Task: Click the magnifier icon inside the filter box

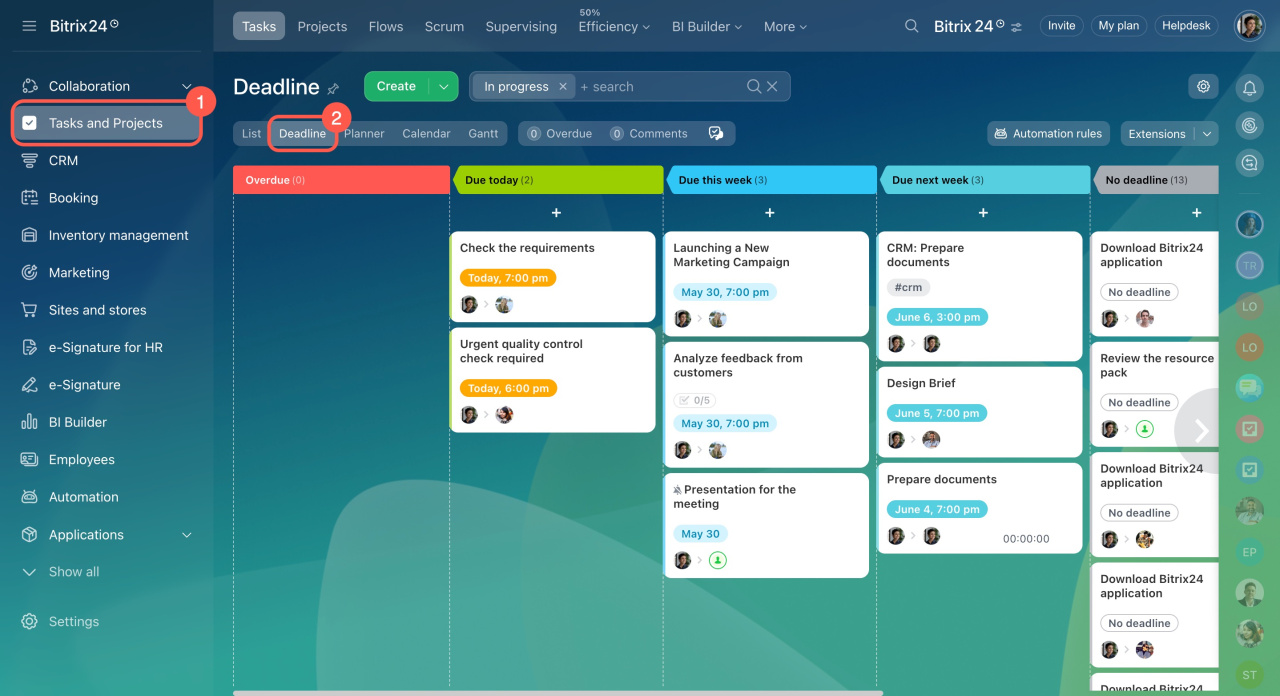Action: click(x=754, y=87)
